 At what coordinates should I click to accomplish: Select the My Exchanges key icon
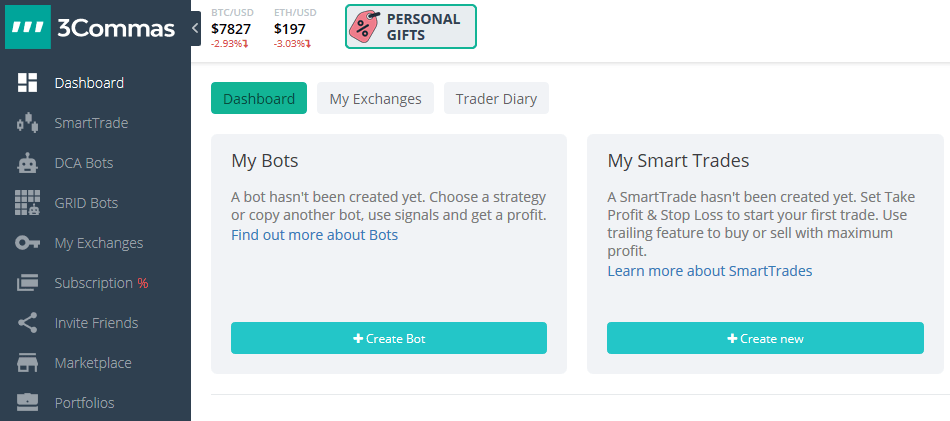(x=27, y=243)
